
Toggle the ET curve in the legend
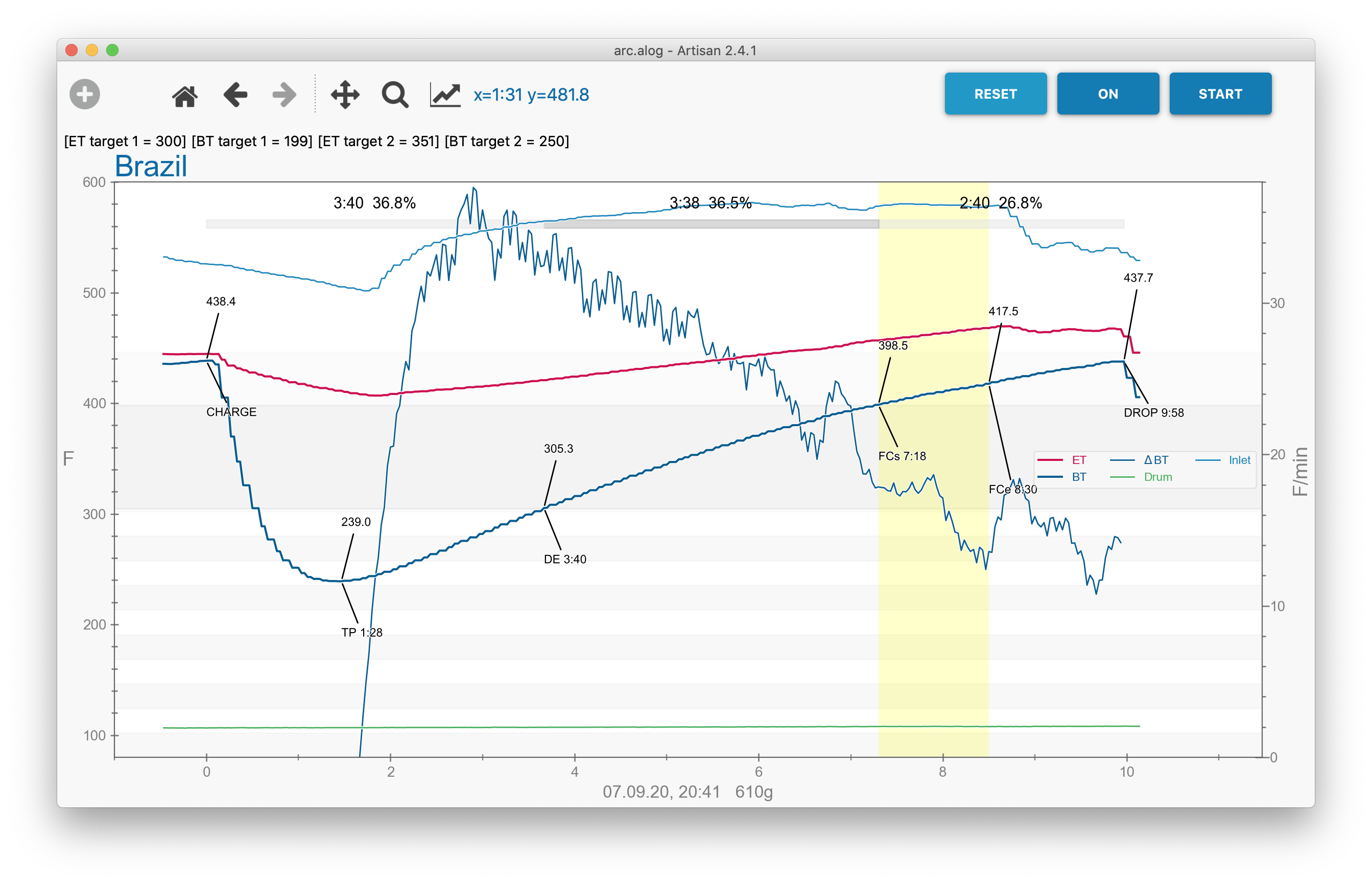pos(1080,459)
